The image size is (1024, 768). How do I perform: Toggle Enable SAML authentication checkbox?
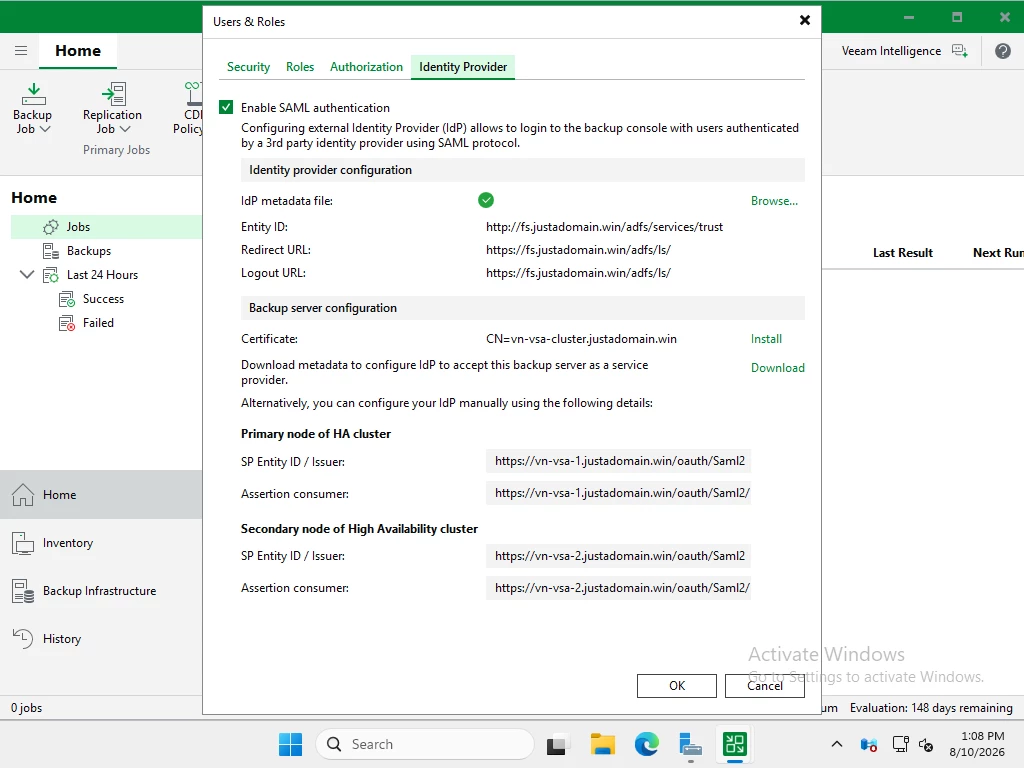(226, 107)
